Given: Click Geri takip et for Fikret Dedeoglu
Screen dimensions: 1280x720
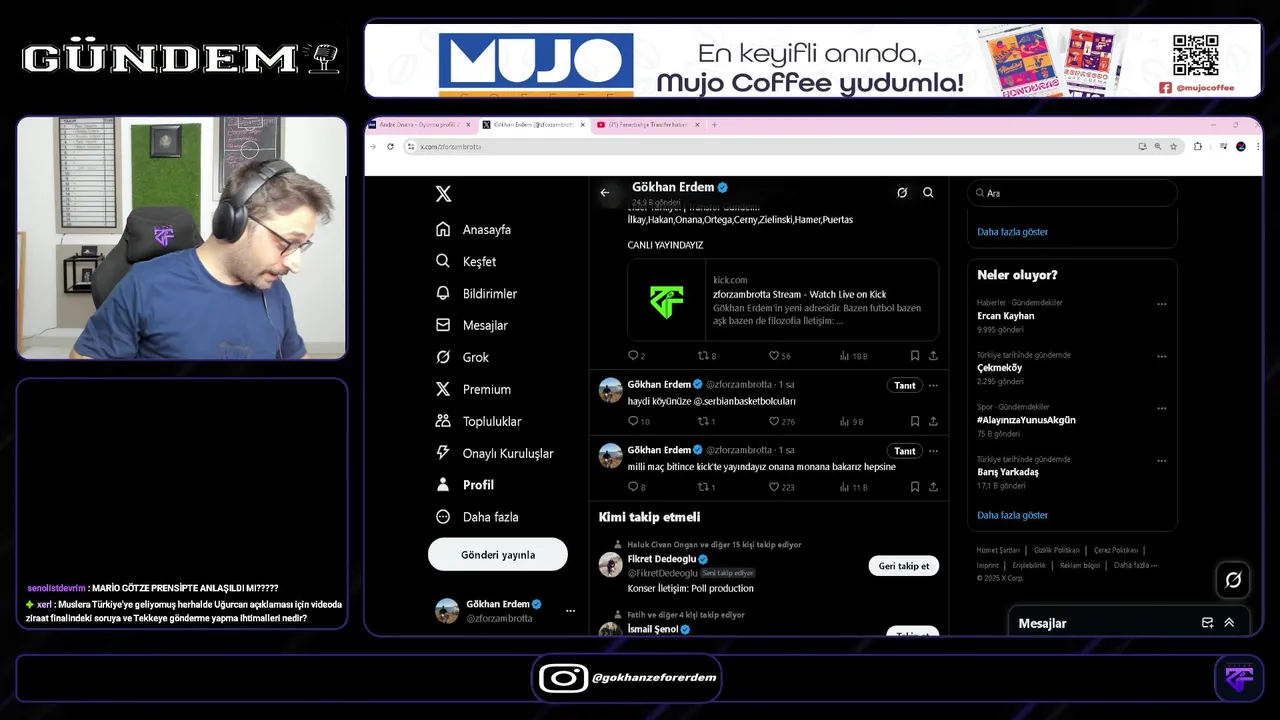Looking at the screenshot, I should [903, 566].
